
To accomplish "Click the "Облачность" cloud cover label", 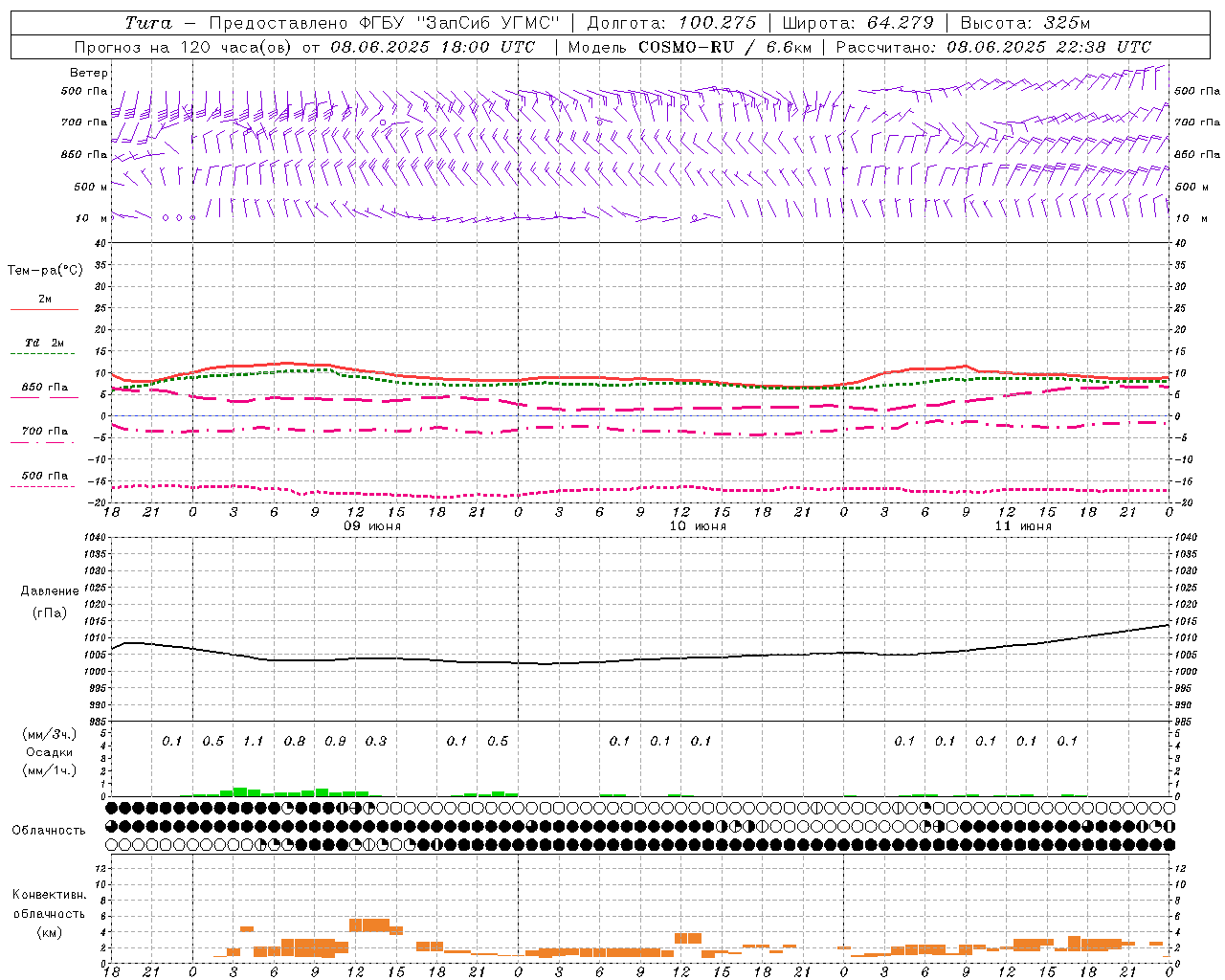I will [49, 830].
